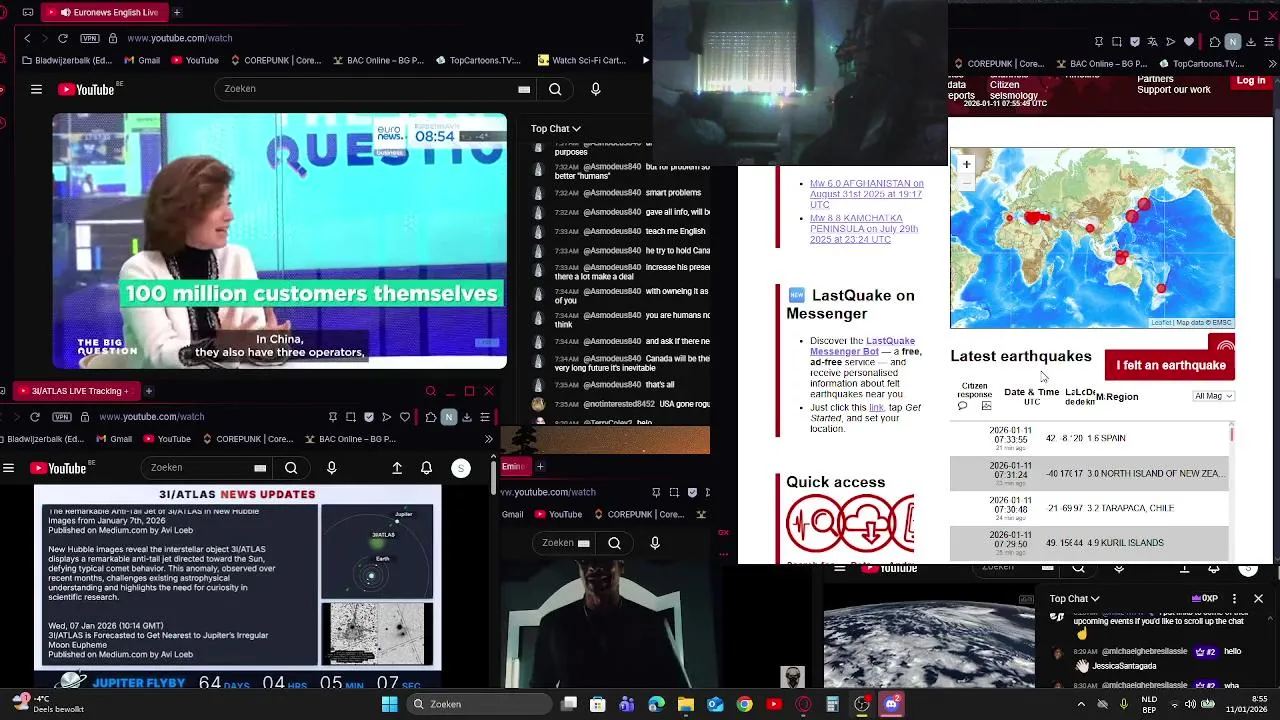1280x720 pixels.
Task: Open new tab next to Euronews tab
Action: point(177,12)
